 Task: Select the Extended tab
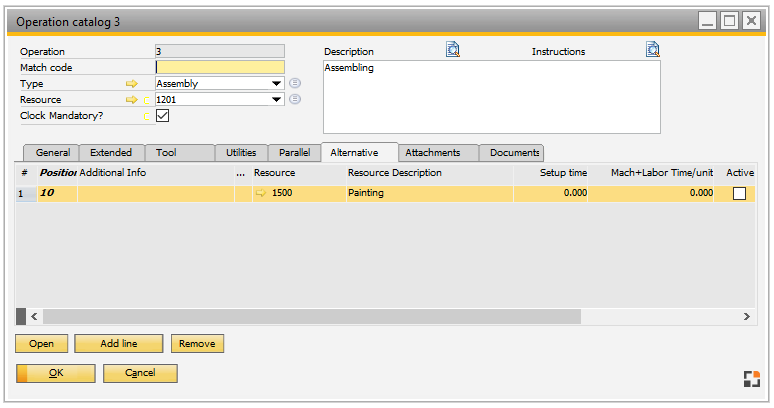[x=111, y=153]
